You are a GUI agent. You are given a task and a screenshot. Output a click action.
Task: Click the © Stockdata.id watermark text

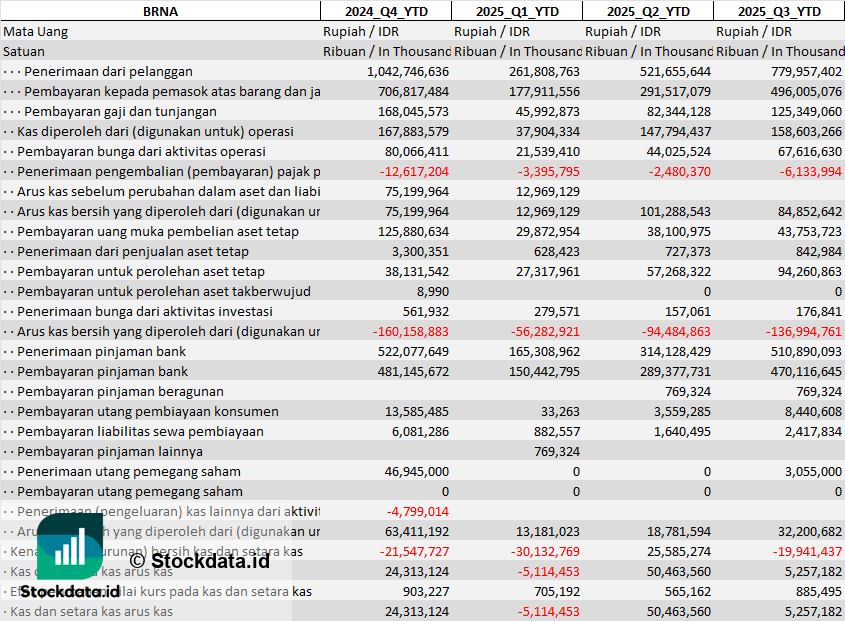(199, 559)
